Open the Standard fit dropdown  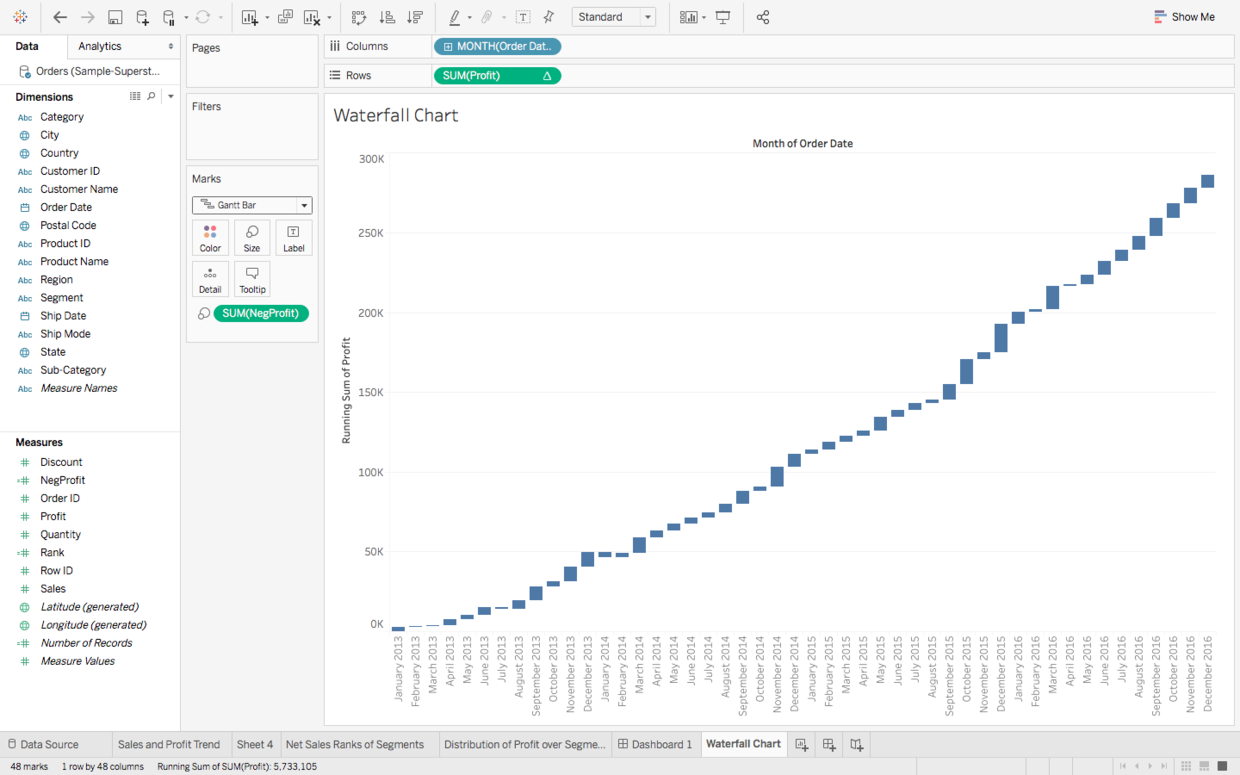click(x=614, y=17)
